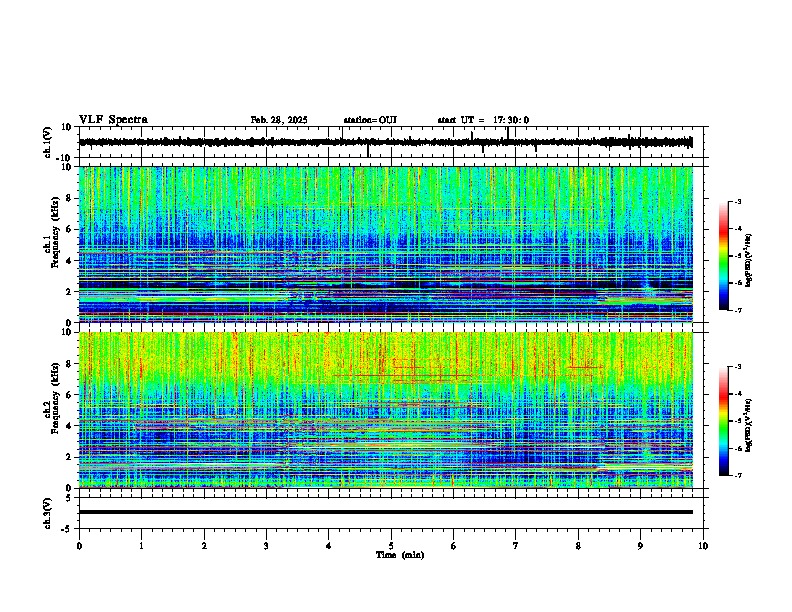Viewport: 792px width, 612px height.
Task: Select the "start UT = 17:30:0" text
Action: tap(483, 120)
